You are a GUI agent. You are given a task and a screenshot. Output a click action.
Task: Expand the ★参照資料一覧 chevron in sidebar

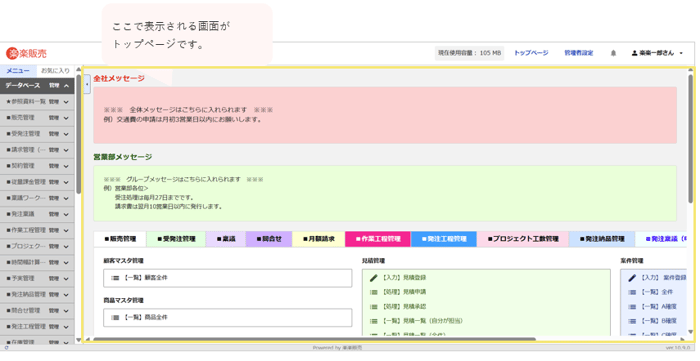[66, 102]
